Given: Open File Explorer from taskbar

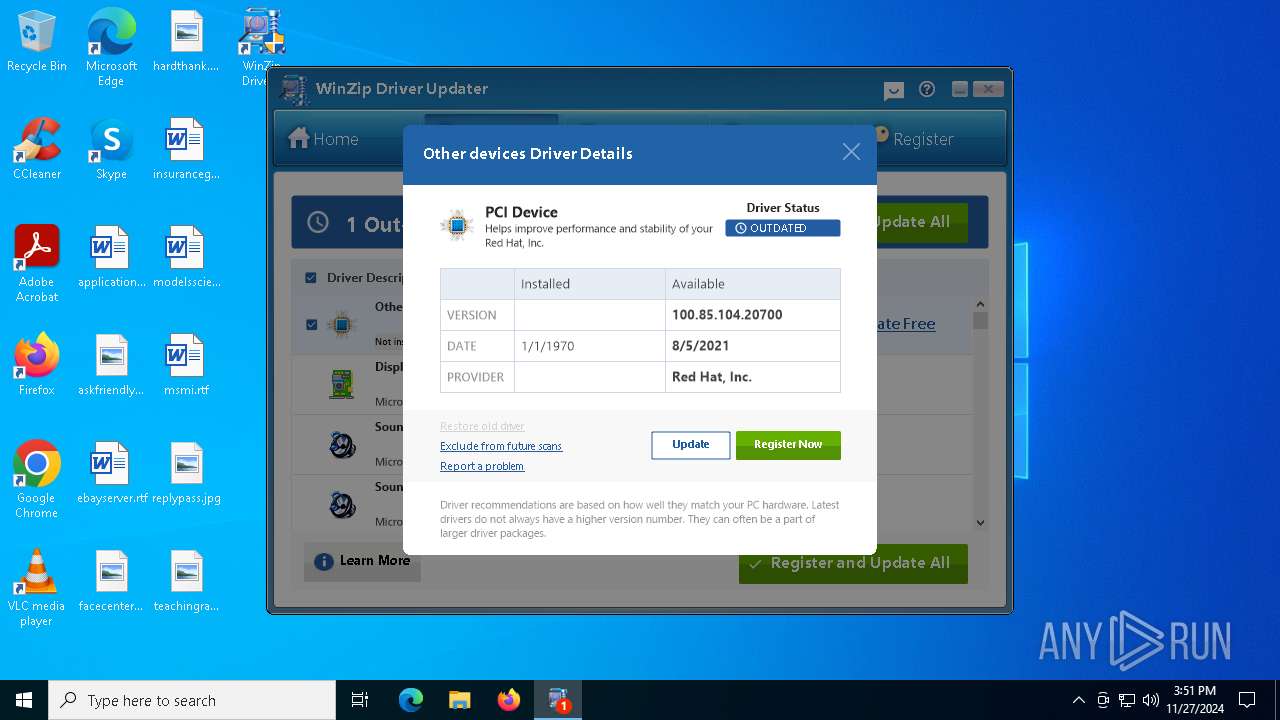Looking at the screenshot, I should point(459,700).
